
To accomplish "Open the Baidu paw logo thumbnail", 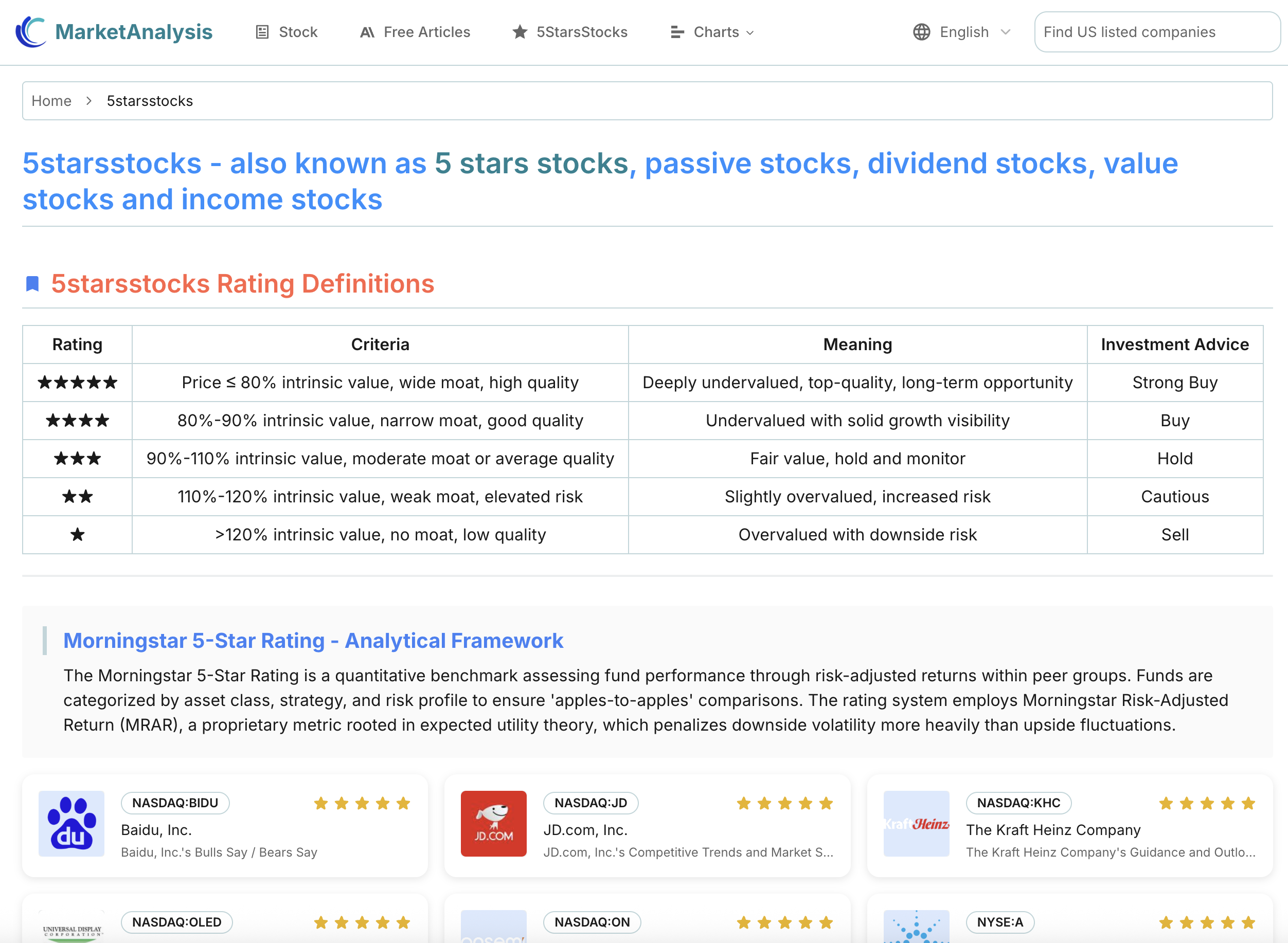I will (x=71, y=824).
